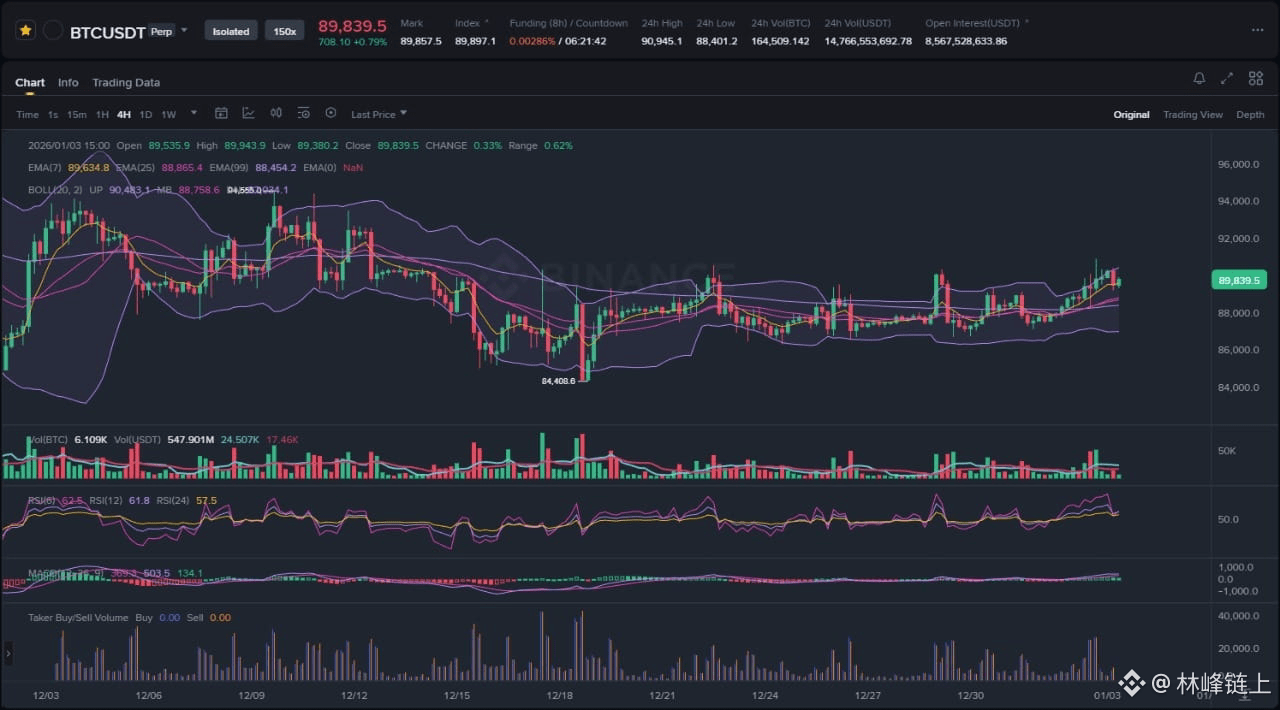Expand chart to fullscreen using arrows icon
Viewport: 1280px width, 710px height.
(1227, 78)
